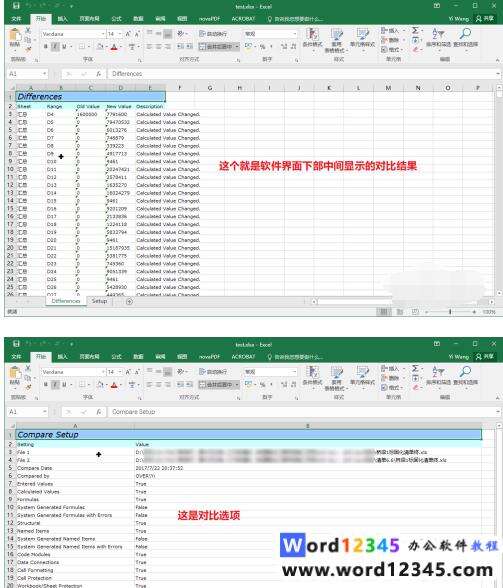Viewport: 503px width, 588px height.
Task: Click Save icon in lower Excel window
Action: tap(16, 344)
